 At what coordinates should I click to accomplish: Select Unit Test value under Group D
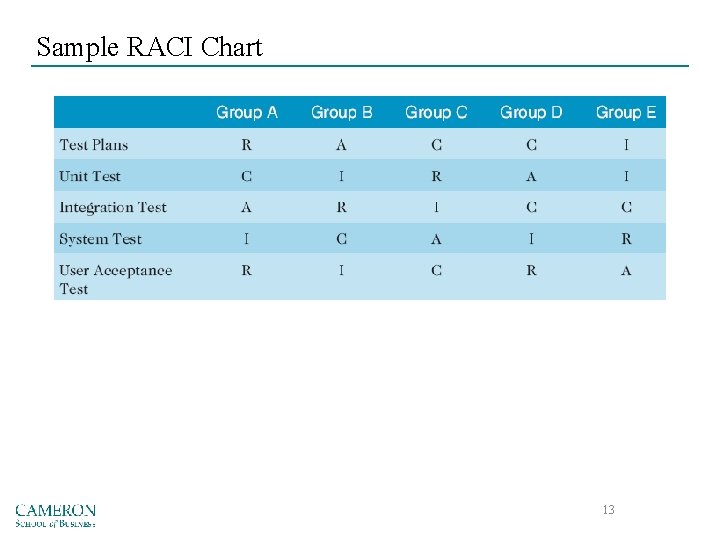point(531,176)
